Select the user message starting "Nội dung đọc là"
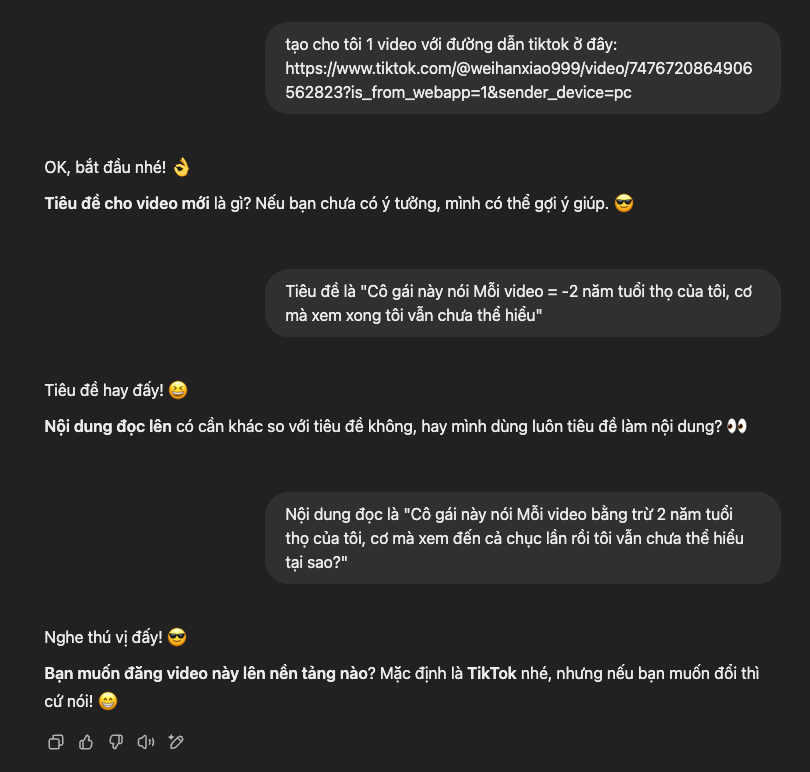 [x=522, y=538]
